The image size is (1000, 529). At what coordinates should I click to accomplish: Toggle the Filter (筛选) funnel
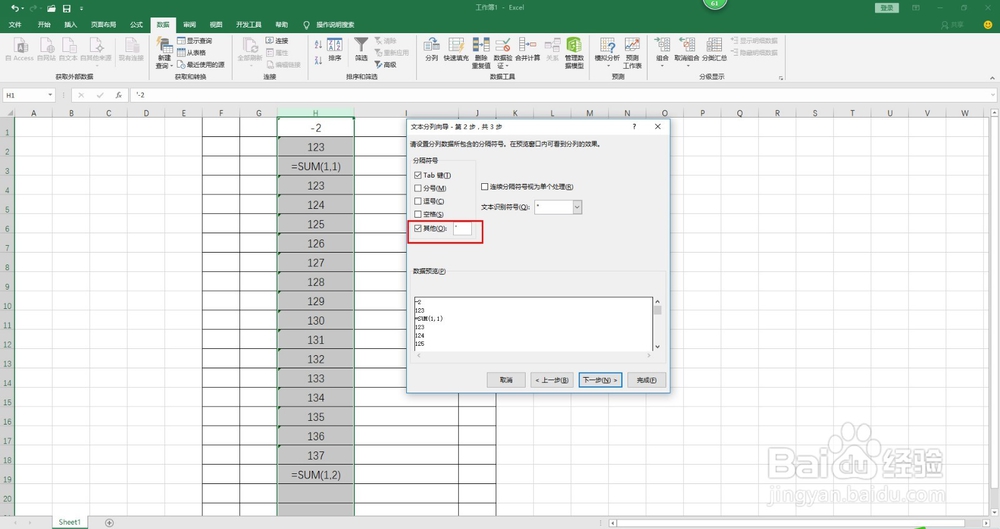(x=362, y=50)
